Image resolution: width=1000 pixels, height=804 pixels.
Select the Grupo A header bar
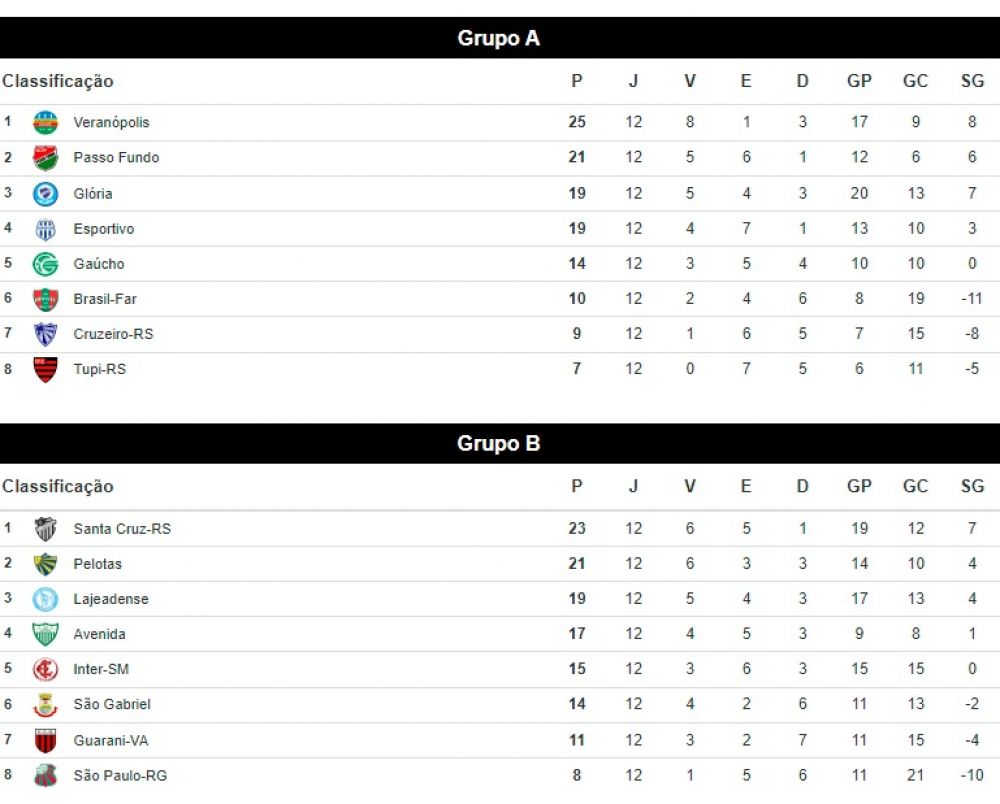(x=500, y=38)
